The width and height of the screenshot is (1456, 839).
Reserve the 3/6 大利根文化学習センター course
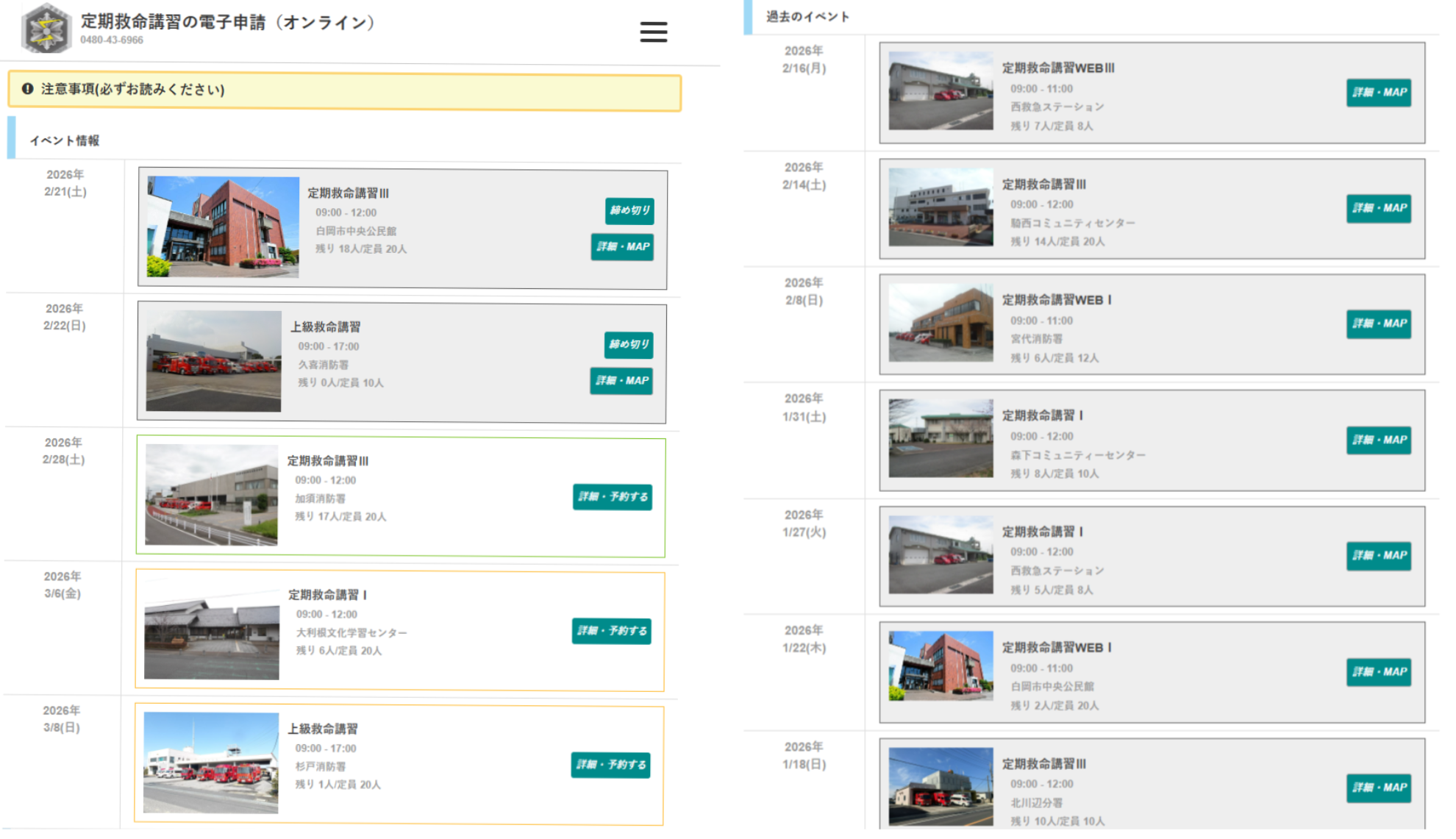[x=611, y=631]
